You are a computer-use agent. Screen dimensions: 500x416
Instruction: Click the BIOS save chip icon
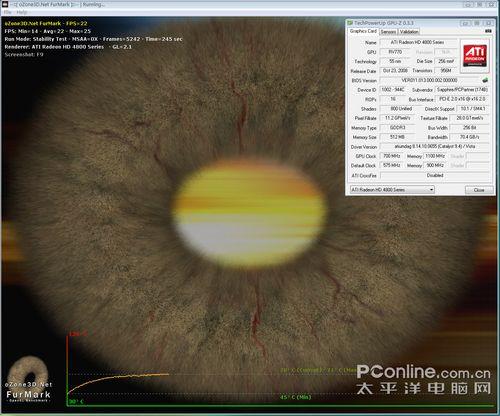pos(485,80)
